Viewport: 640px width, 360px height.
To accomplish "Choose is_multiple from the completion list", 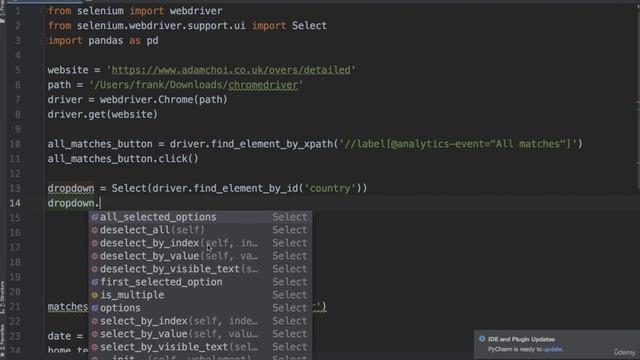I will click(x=200, y=295).
